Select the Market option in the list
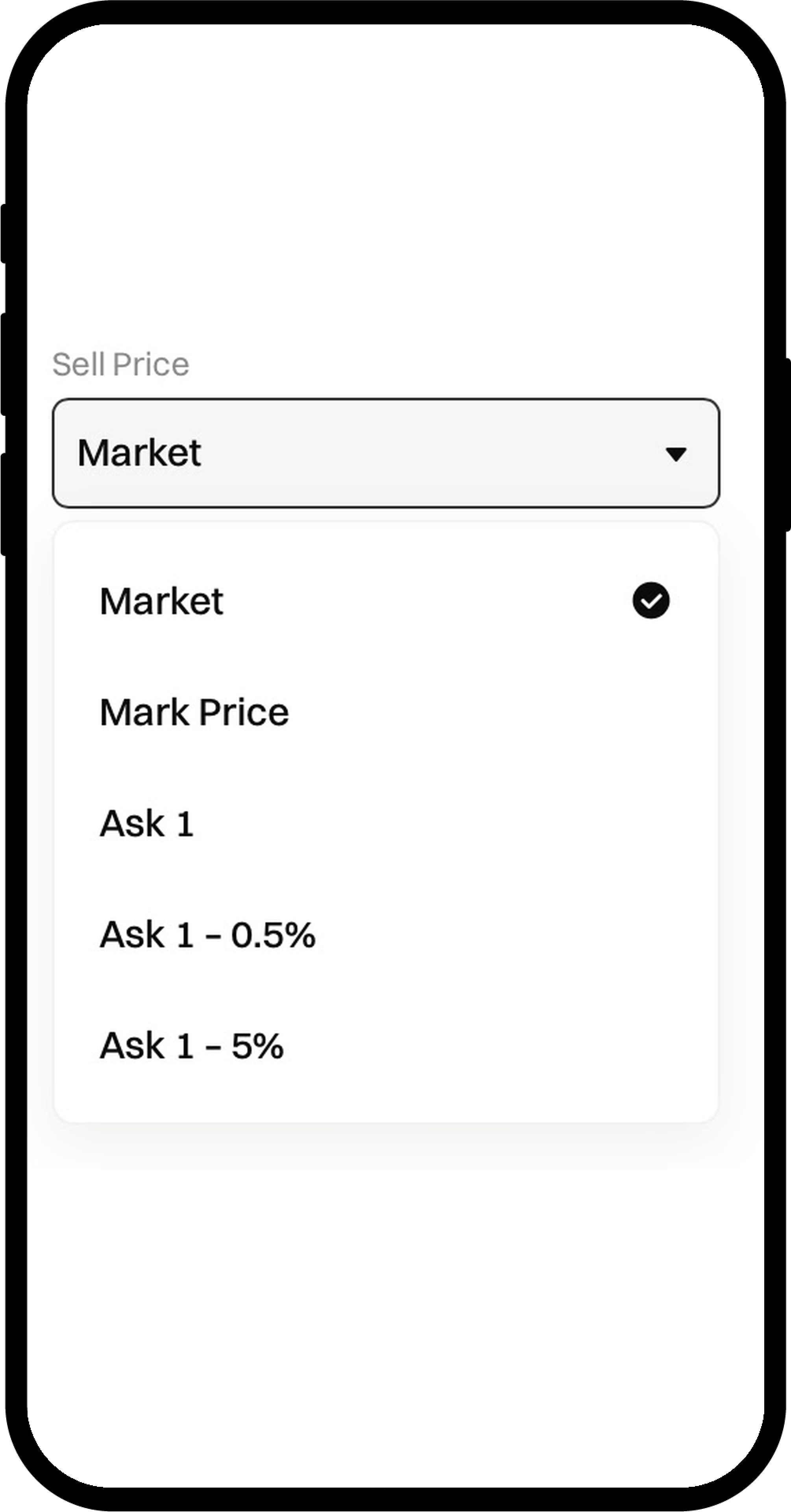Screen dimensions: 791x1512 coord(161,601)
